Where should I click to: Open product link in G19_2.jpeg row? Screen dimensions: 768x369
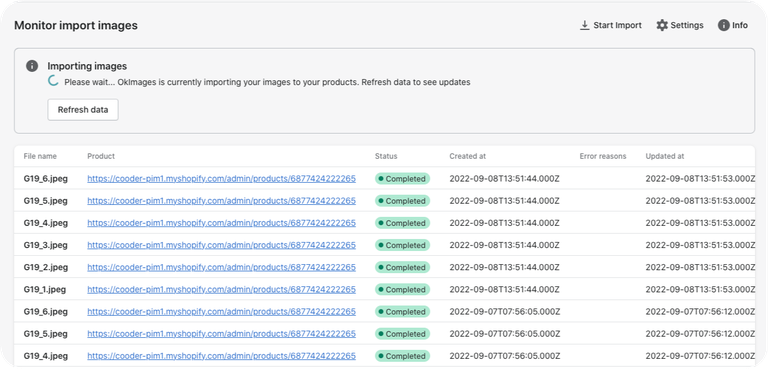(221, 268)
